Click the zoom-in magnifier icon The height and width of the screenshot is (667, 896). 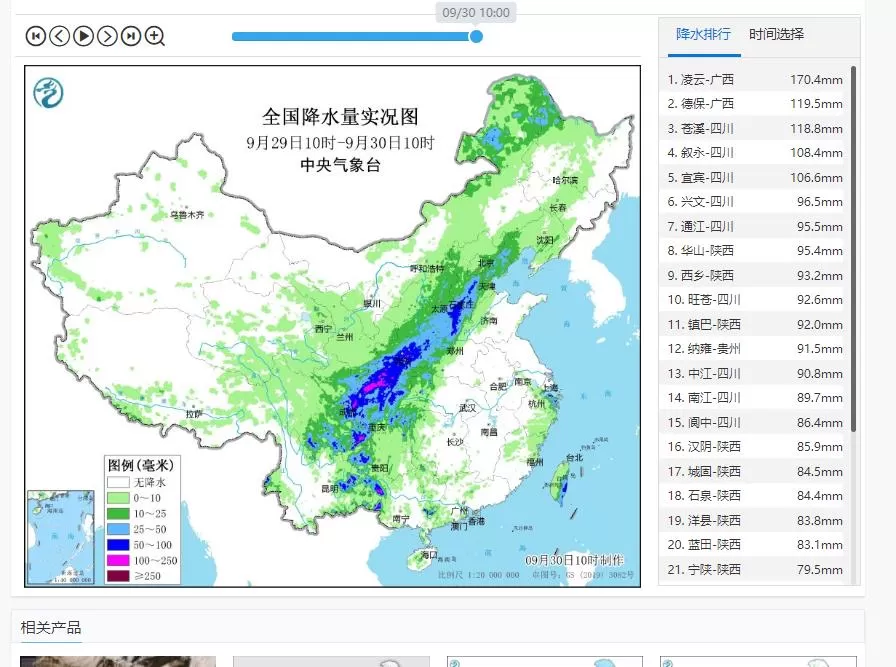click(x=155, y=37)
